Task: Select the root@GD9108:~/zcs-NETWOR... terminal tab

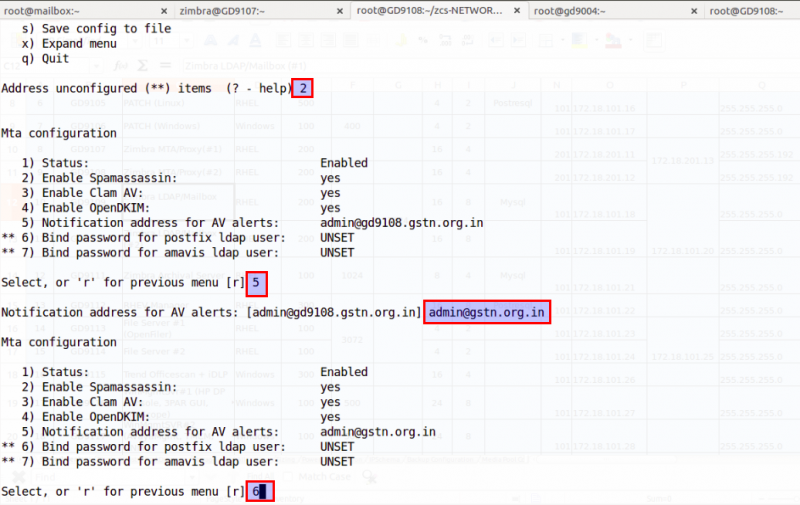Action: pyautogui.click(x=439, y=10)
